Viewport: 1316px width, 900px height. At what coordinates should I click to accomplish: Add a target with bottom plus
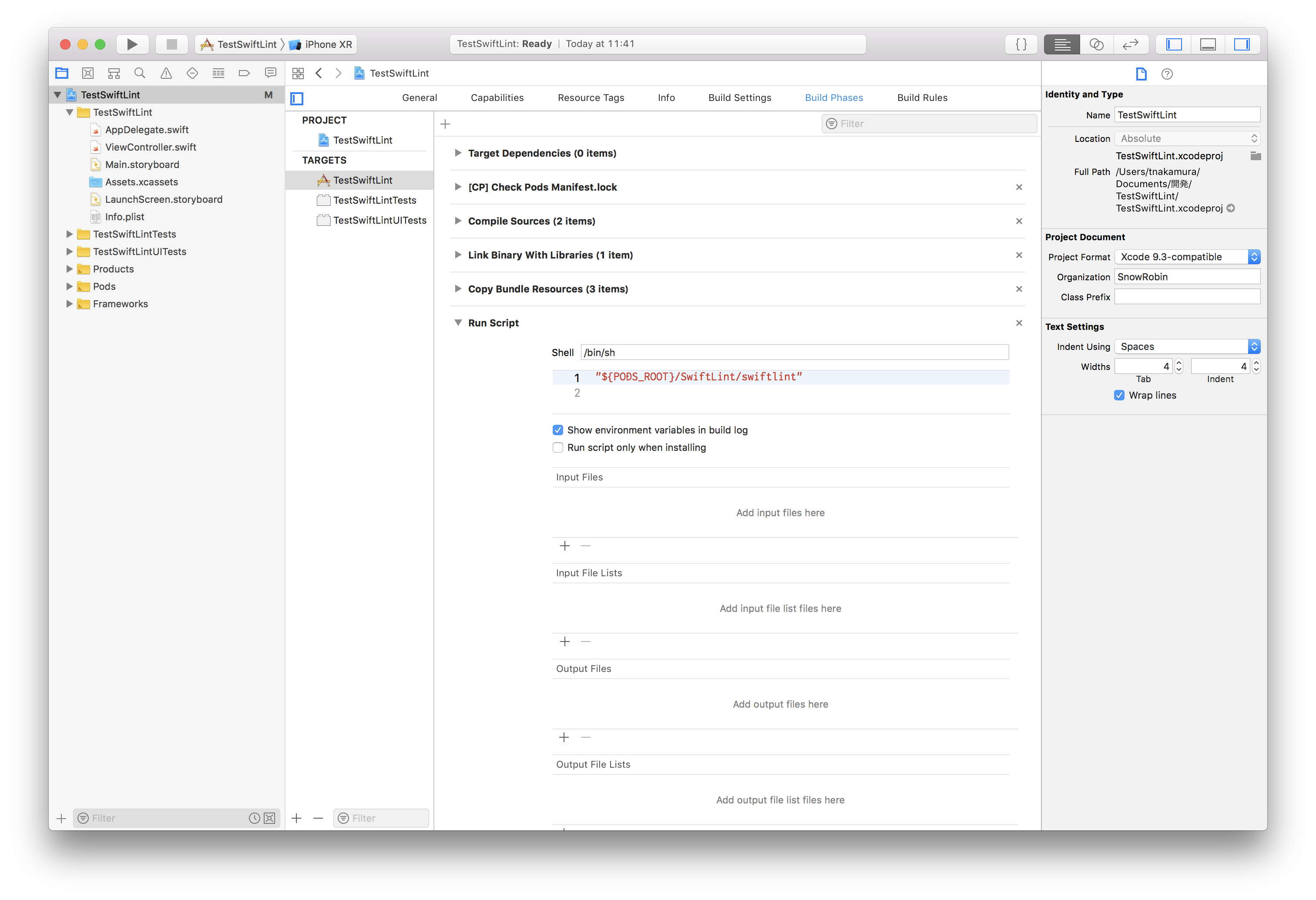tap(296, 818)
